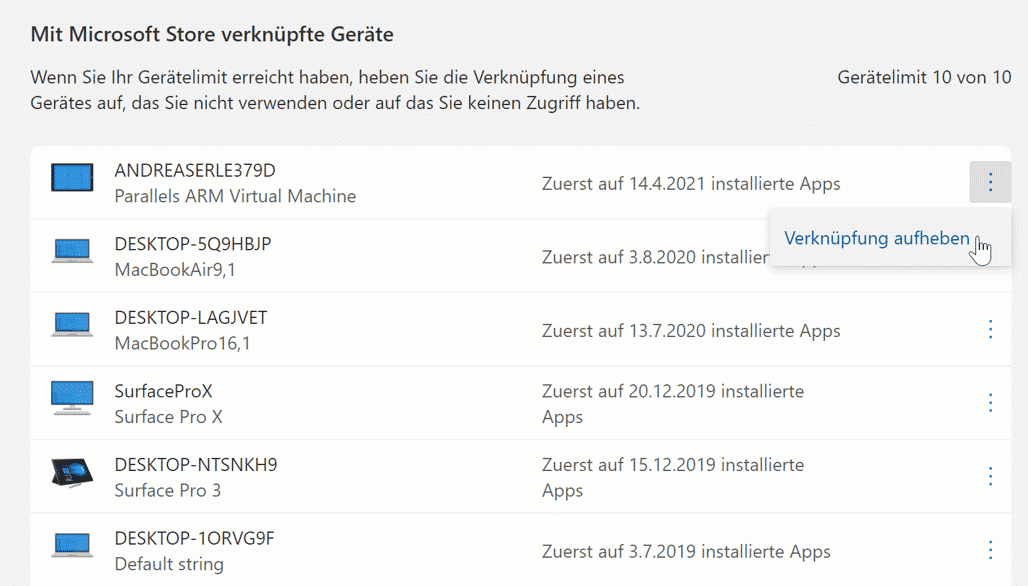Screen dimensions: 1028x586
Task: Click the DESKTOP-NTSNKH9 tablet icon
Action: tap(72, 472)
